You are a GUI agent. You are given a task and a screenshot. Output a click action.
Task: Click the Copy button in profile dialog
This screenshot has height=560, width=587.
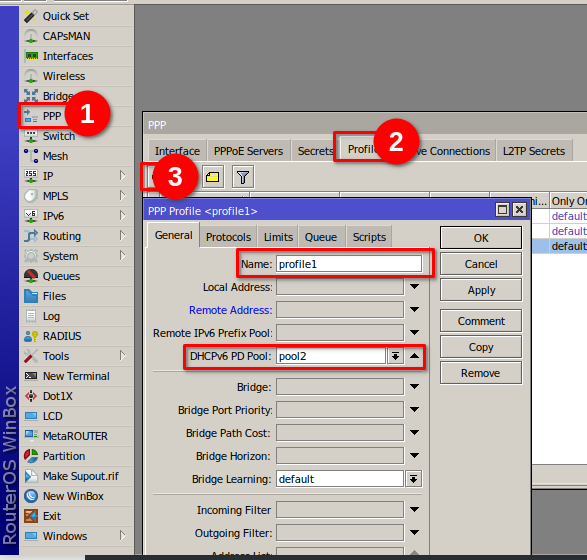(481, 347)
